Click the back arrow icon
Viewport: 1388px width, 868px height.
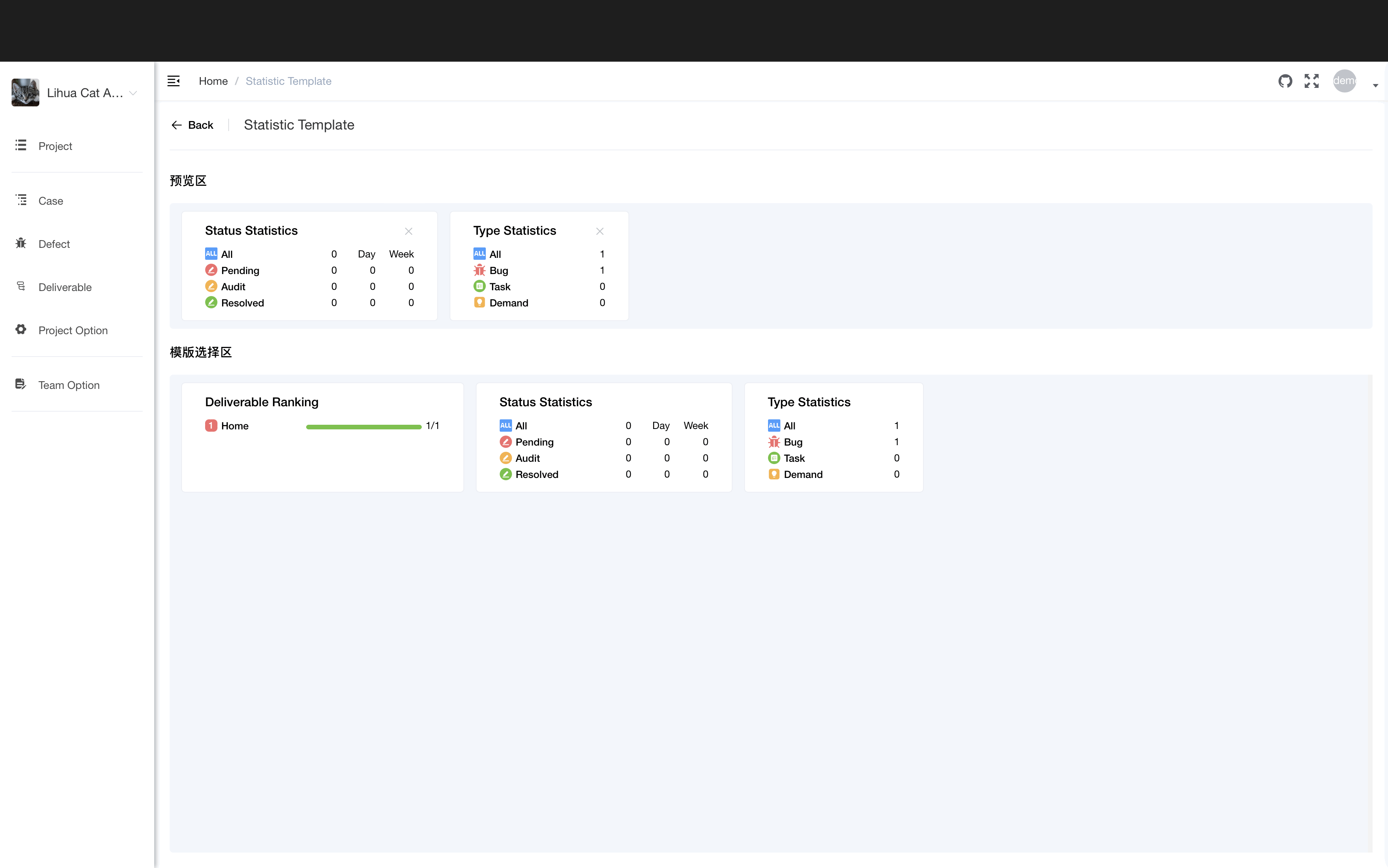[176, 125]
